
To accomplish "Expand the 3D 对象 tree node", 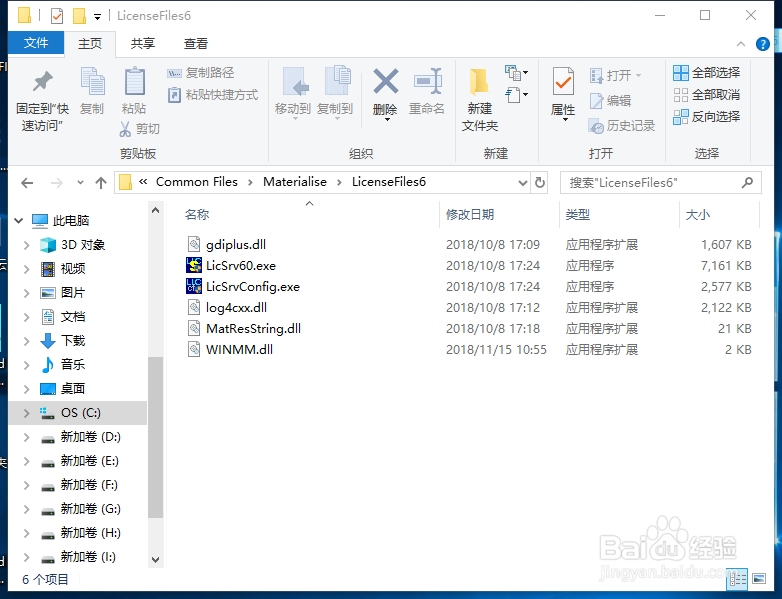I will pyautogui.click(x=26, y=245).
